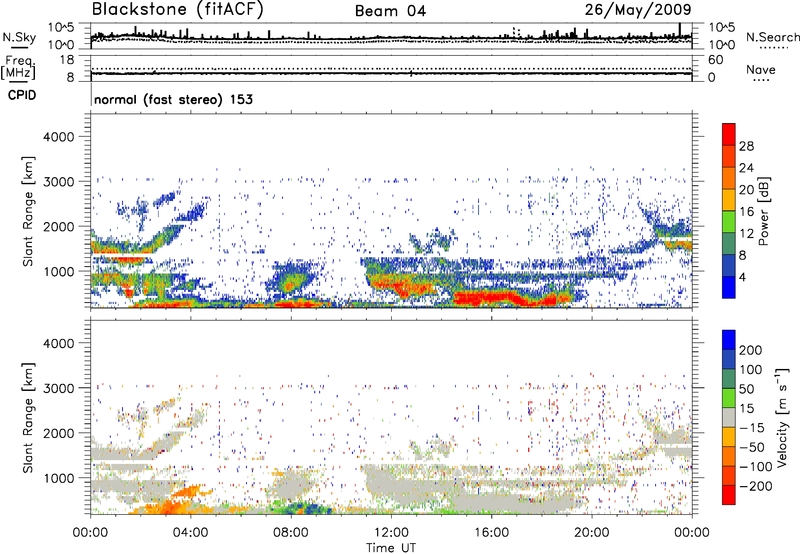Screen dimensions: 800x554
Task: Click the 'Nave' legend label
Action: pos(761,70)
